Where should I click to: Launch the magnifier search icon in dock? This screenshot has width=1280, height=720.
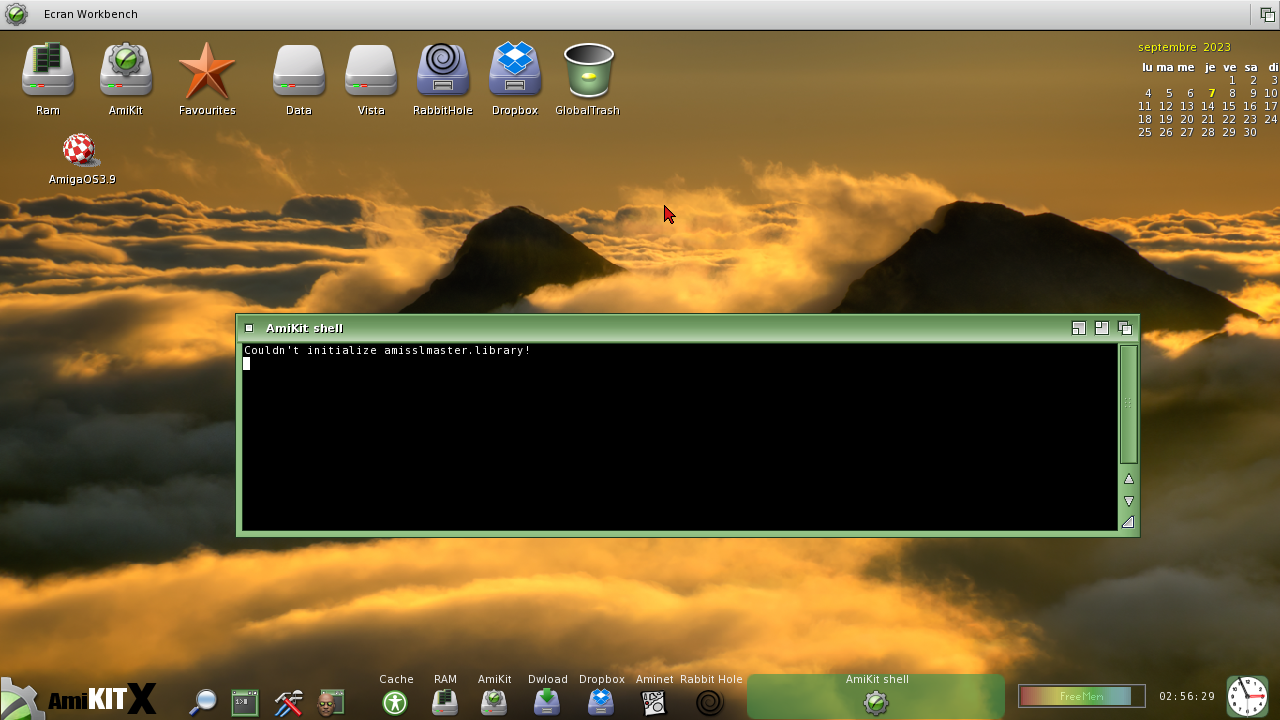pos(203,702)
